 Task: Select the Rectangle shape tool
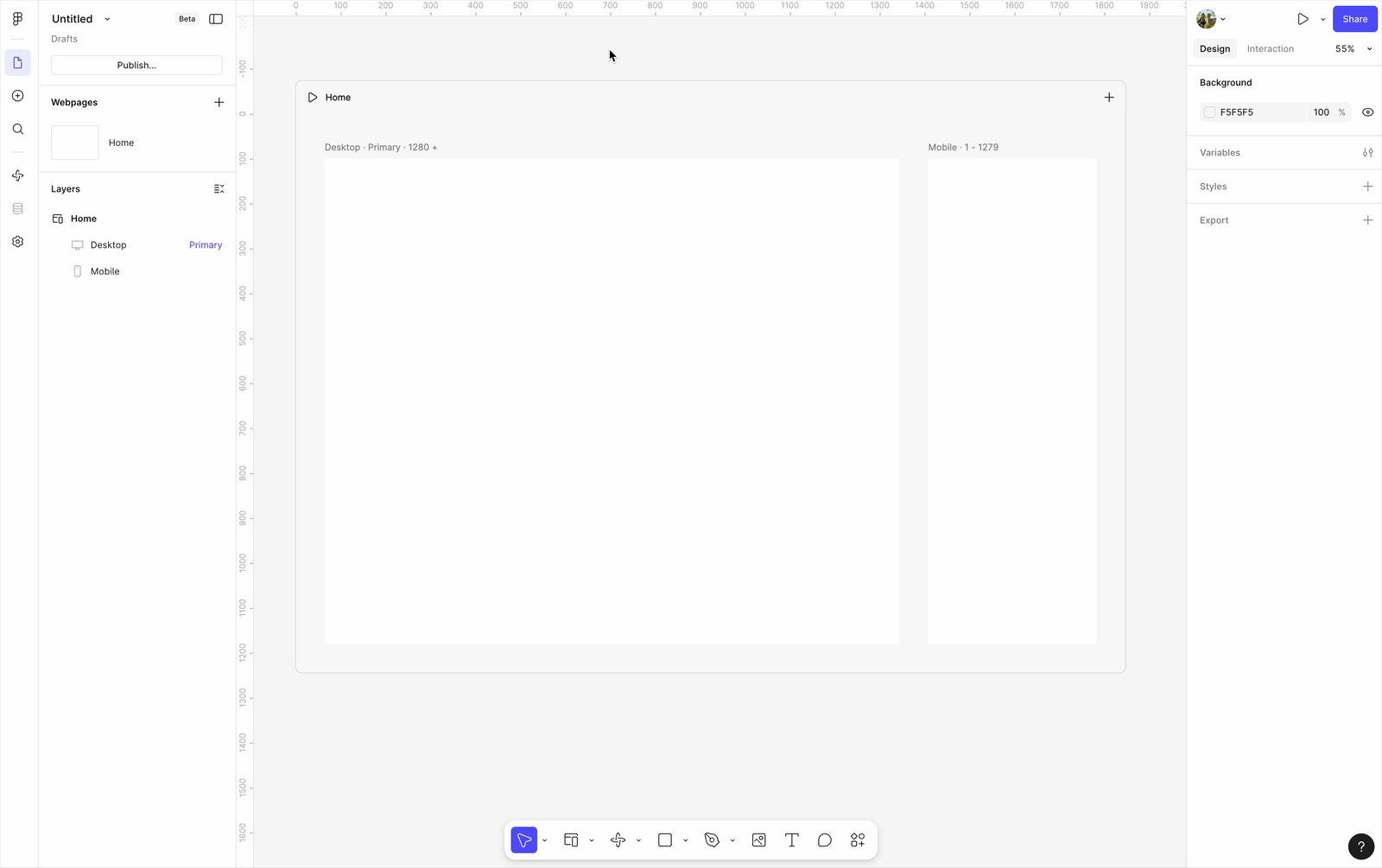click(665, 840)
